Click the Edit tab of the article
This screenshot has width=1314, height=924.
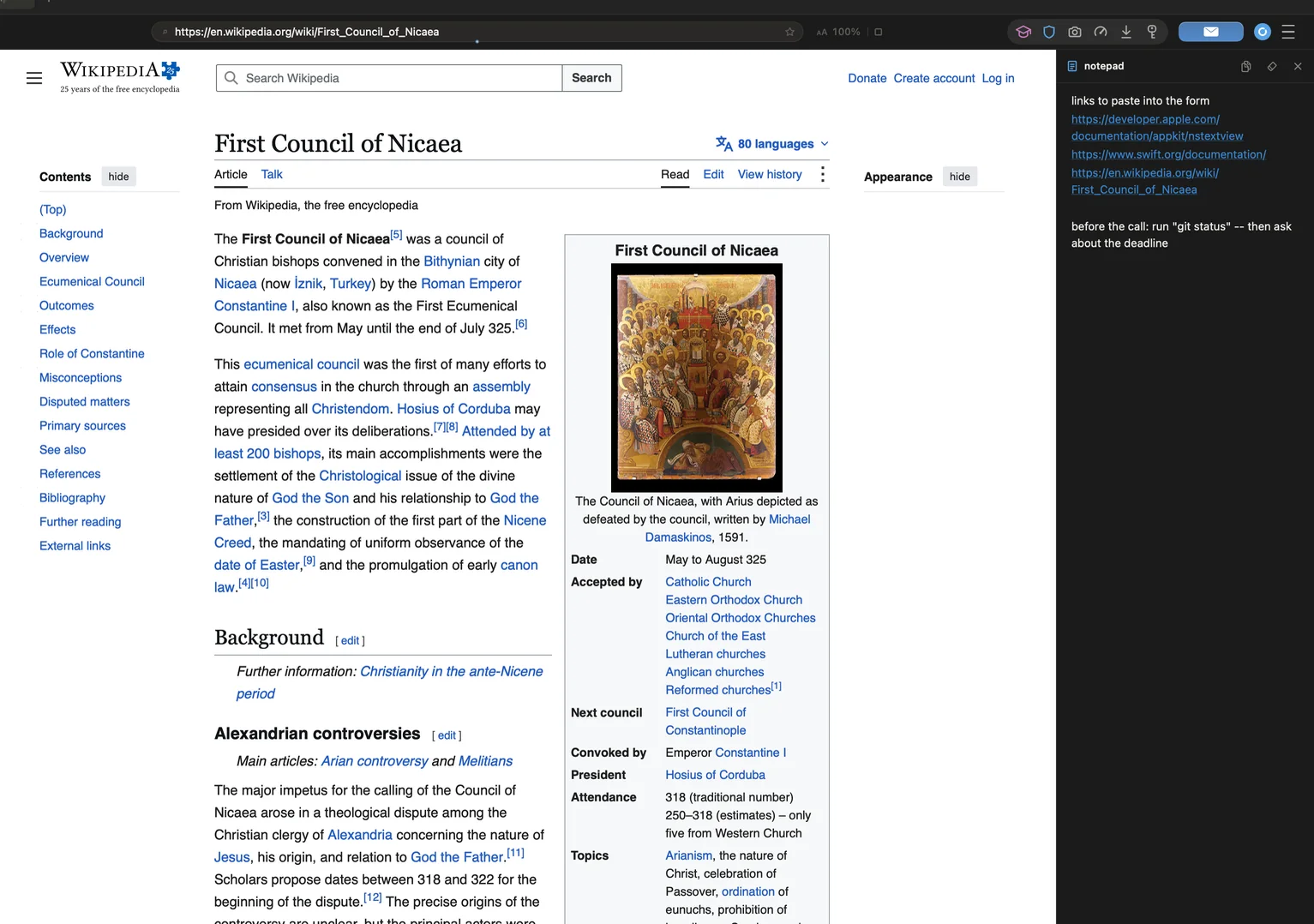click(x=713, y=174)
